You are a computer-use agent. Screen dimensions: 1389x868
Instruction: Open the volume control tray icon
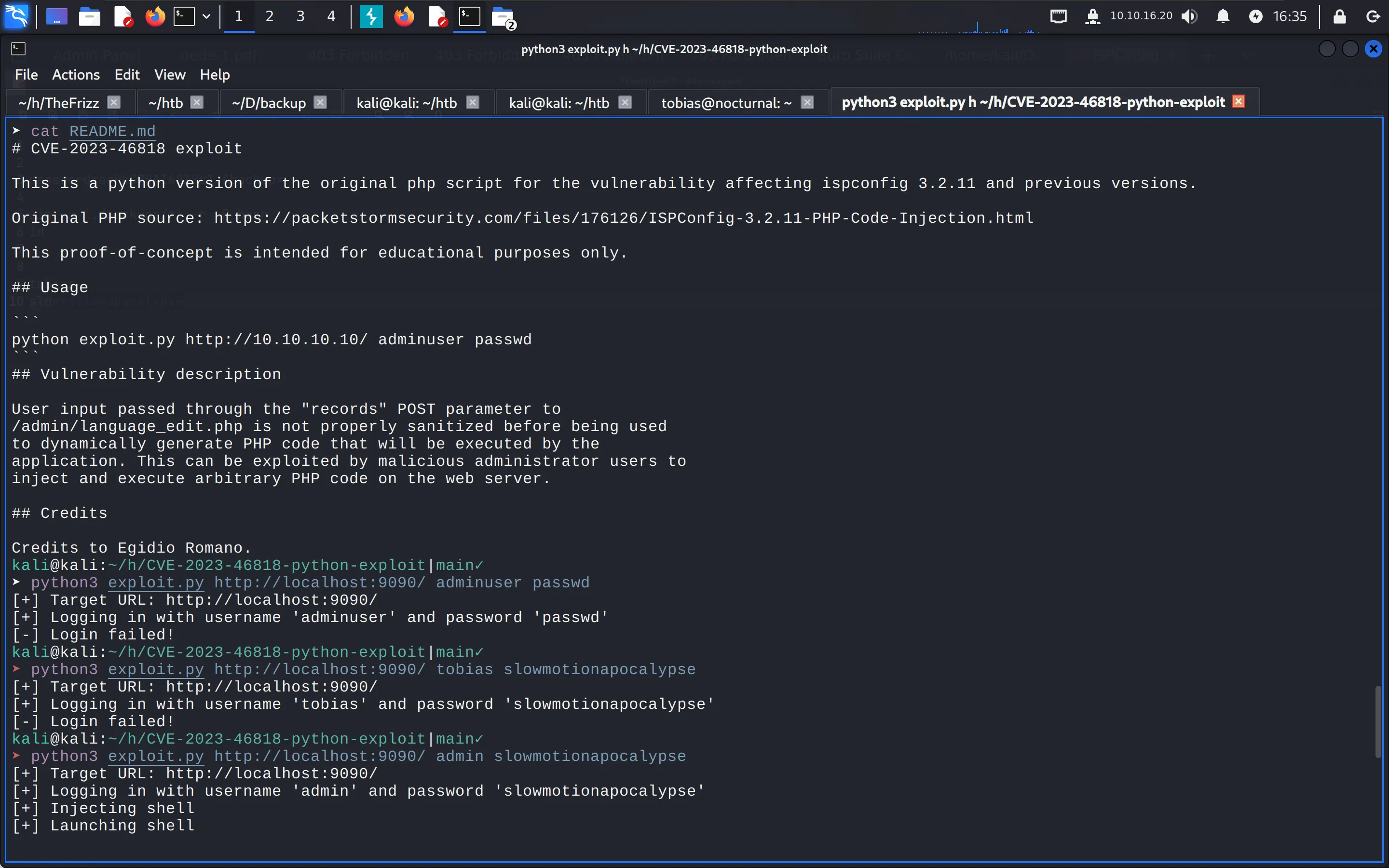pyautogui.click(x=1189, y=17)
